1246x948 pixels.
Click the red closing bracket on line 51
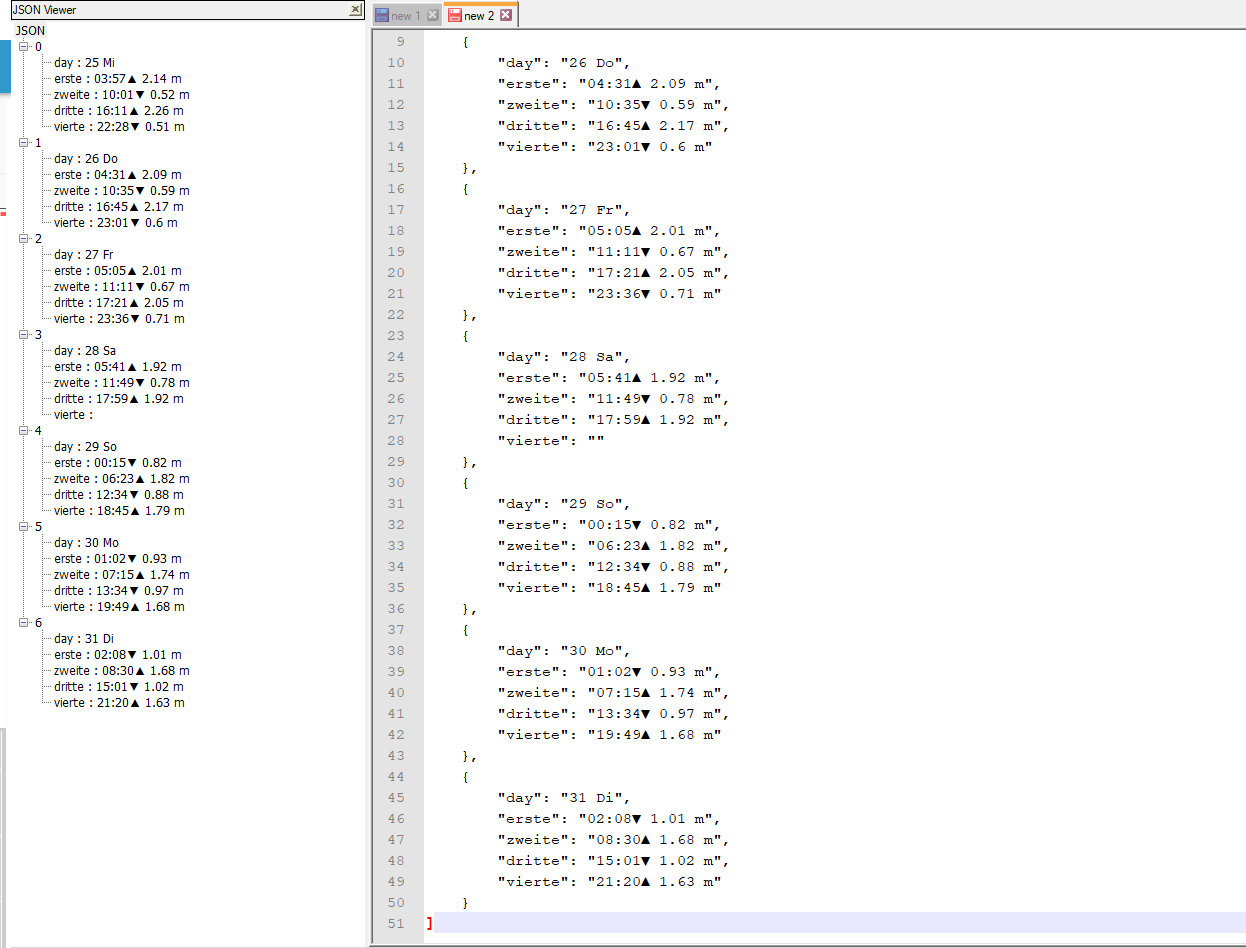429,923
